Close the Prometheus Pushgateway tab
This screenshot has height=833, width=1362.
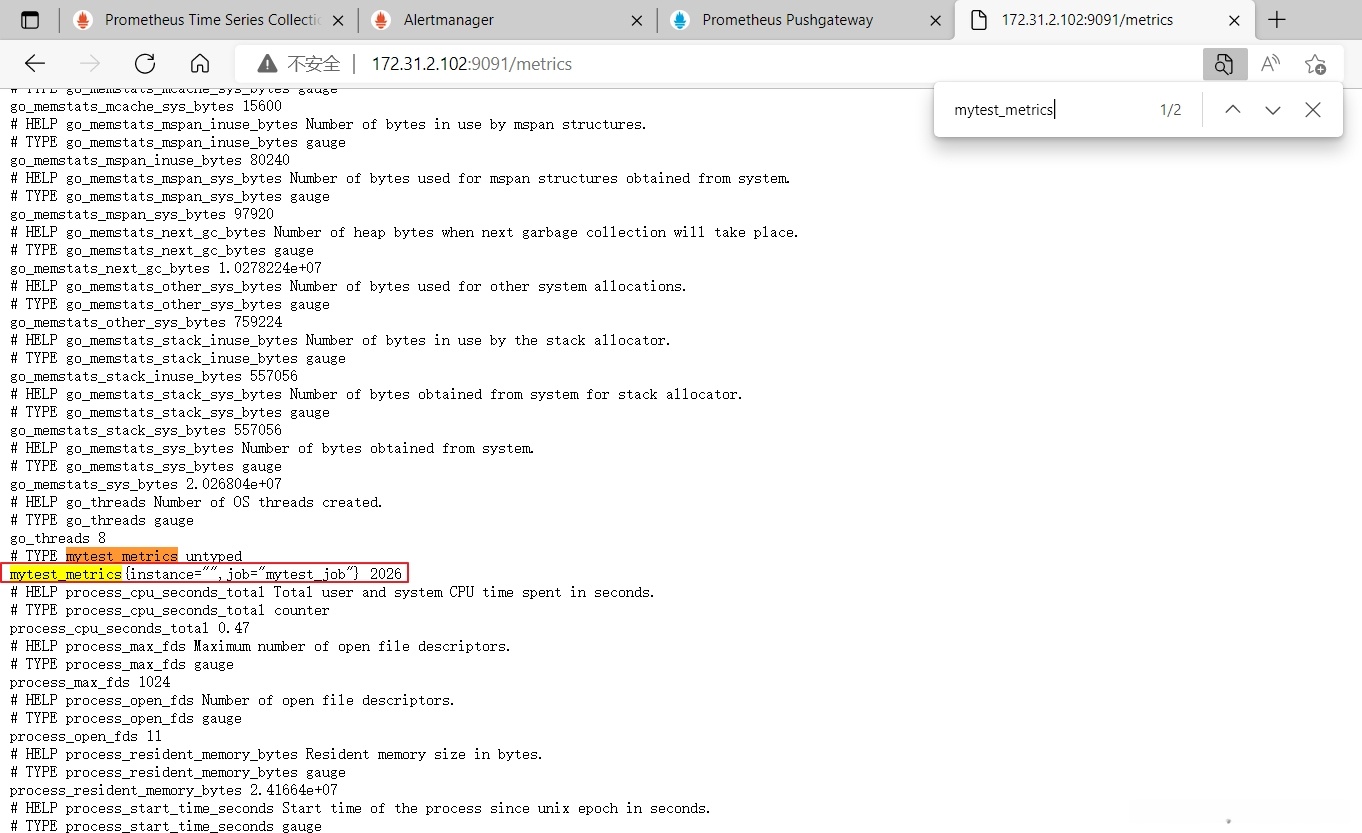[x=935, y=20]
